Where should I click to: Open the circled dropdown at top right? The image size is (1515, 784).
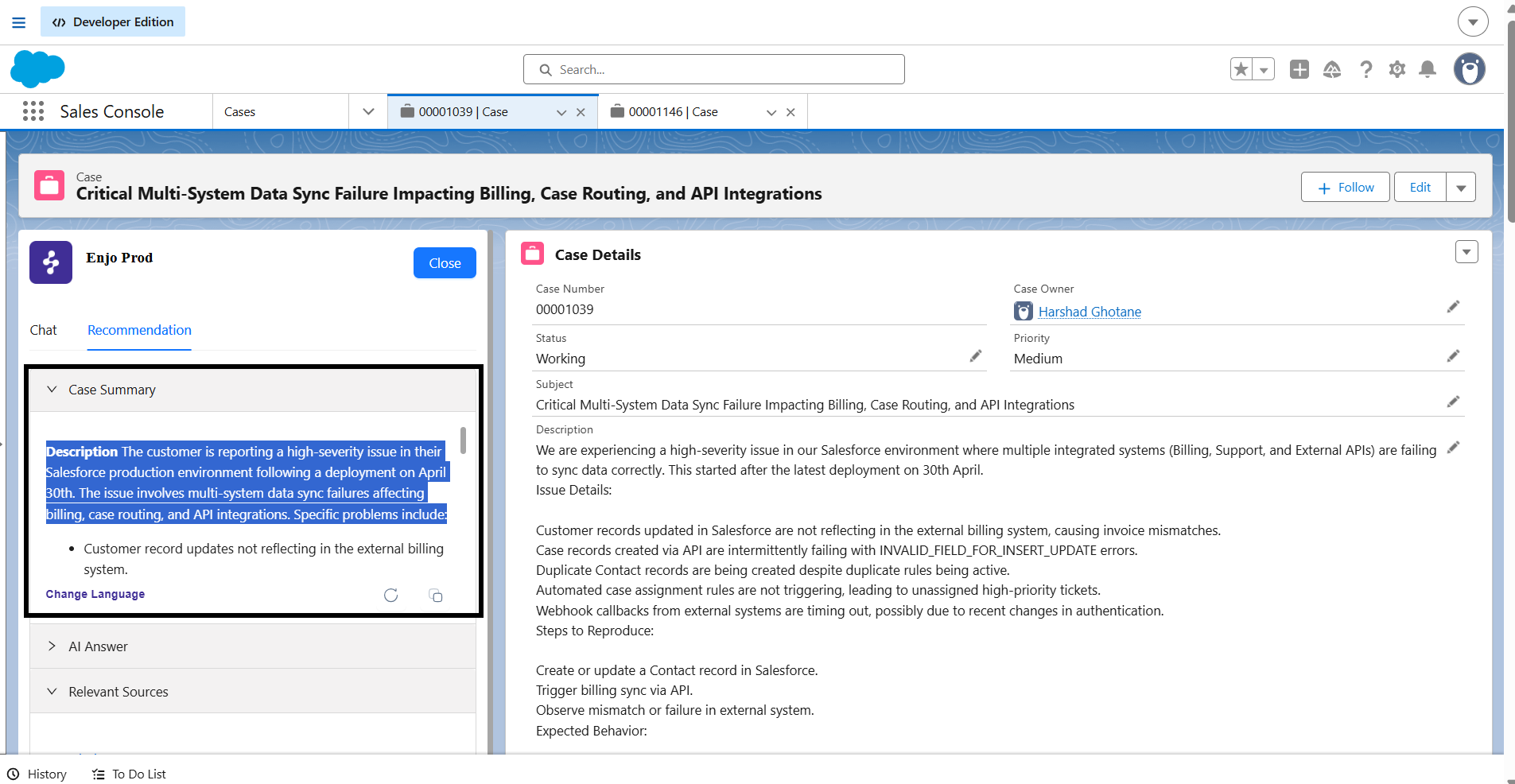pos(1473,21)
